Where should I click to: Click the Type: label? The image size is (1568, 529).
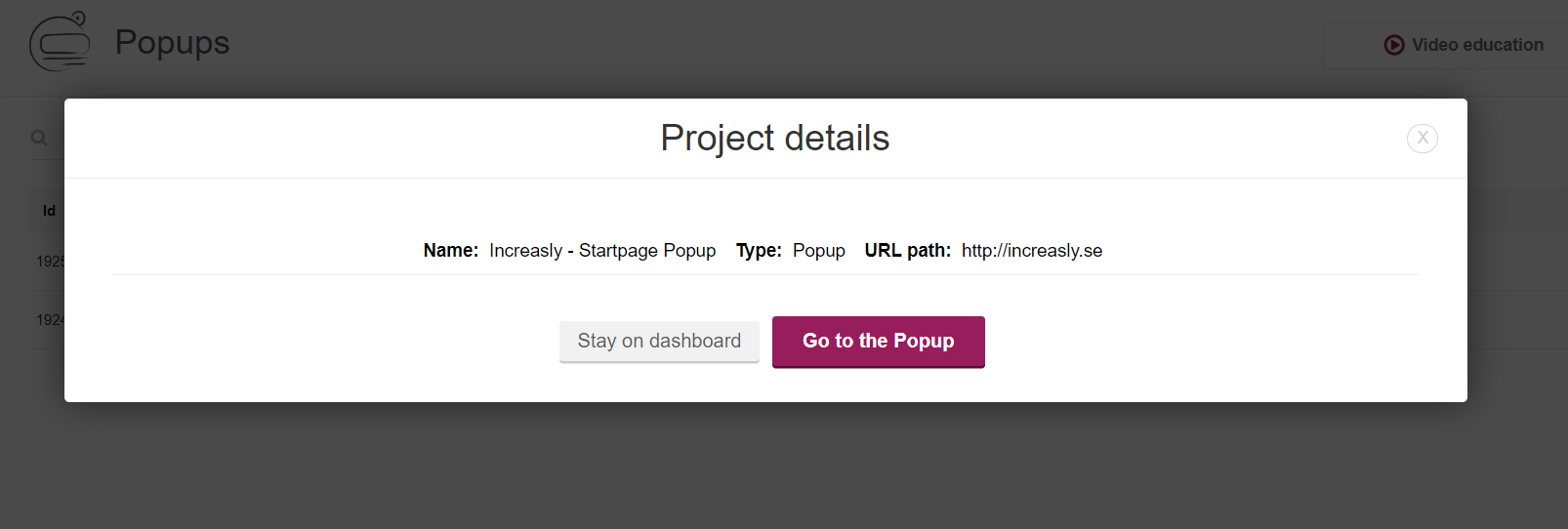[x=759, y=251]
